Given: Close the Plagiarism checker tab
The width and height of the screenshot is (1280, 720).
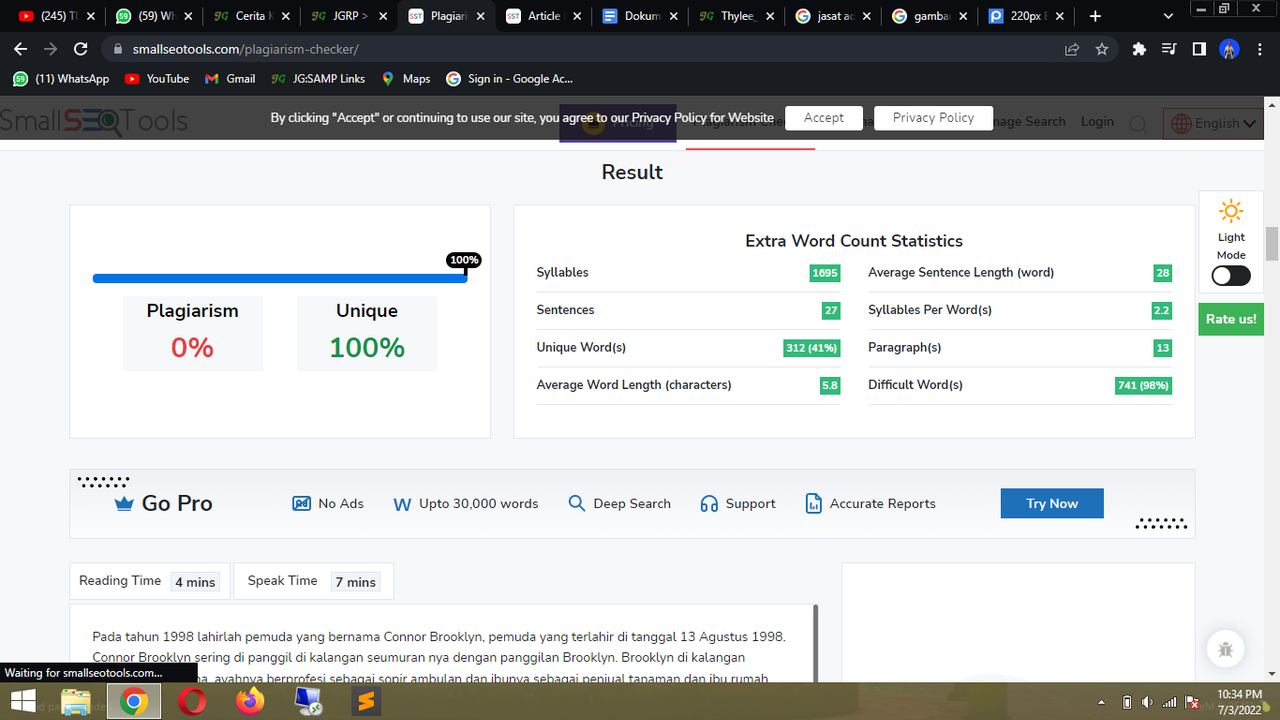Looking at the screenshot, I should [480, 17].
